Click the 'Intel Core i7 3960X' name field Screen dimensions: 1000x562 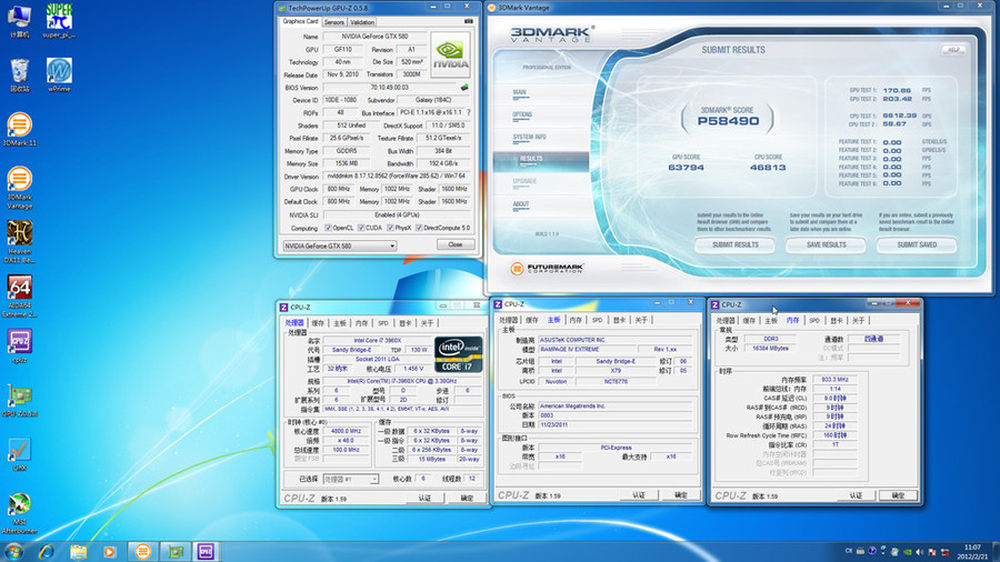click(x=378, y=341)
